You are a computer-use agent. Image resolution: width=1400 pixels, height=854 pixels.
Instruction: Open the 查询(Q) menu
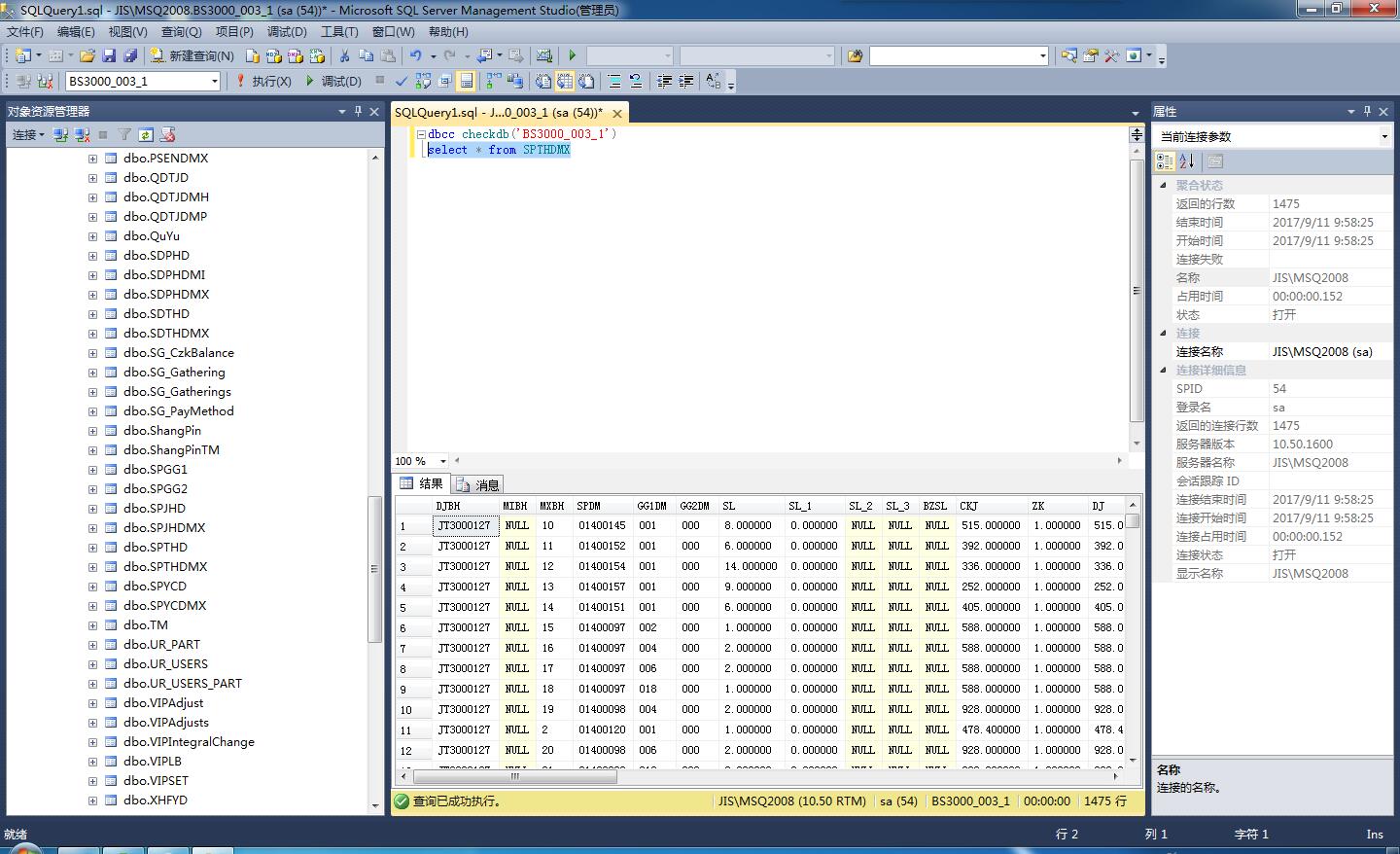[x=181, y=31]
